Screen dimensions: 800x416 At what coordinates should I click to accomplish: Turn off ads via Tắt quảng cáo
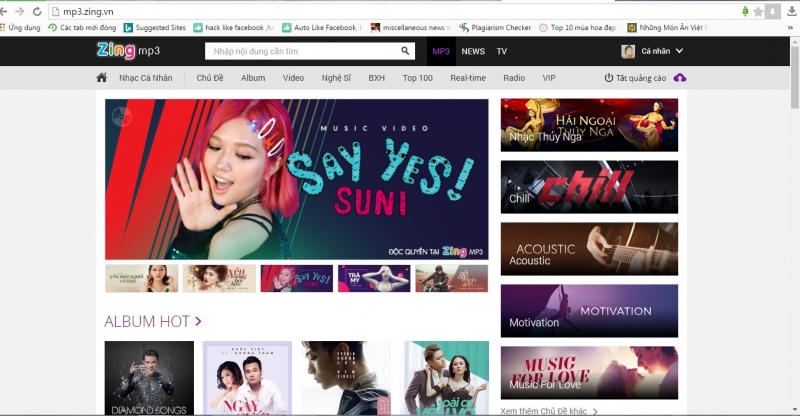pos(635,78)
